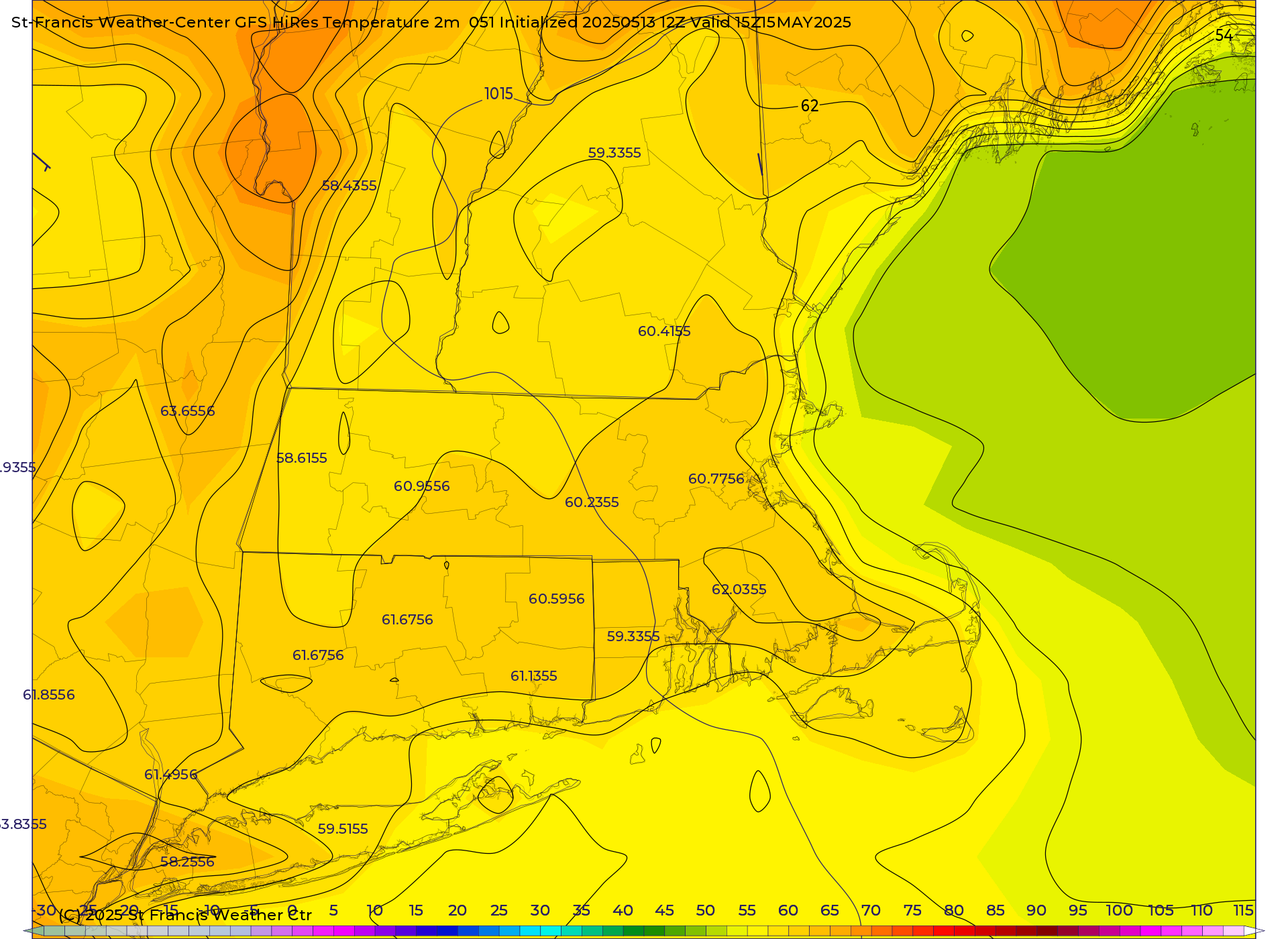Click the GFS HiRes Temperature 2m map title
The width and height of the screenshot is (1288, 939).
click(431, 22)
